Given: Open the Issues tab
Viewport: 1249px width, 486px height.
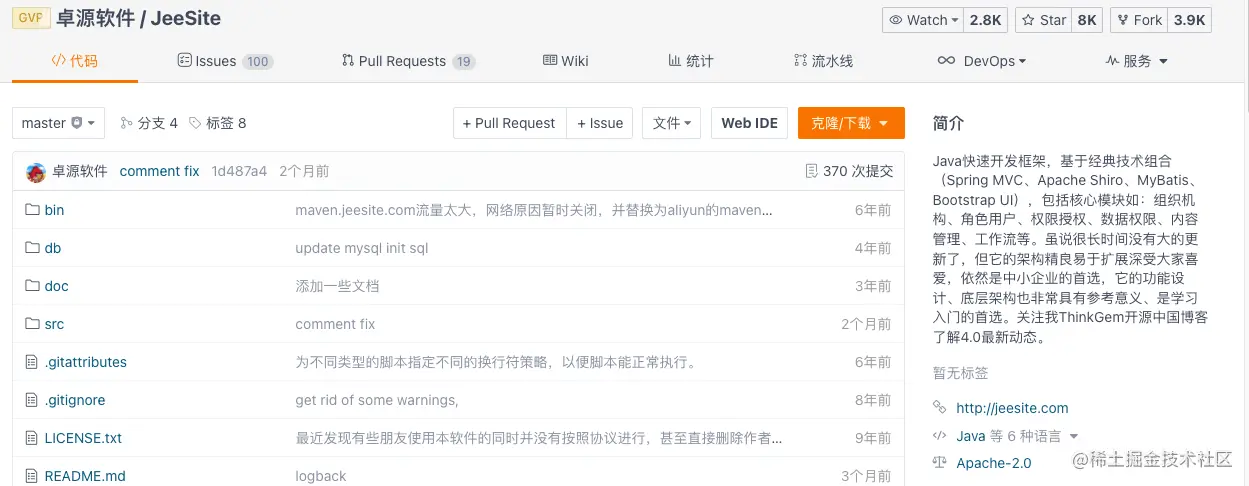Looking at the screenshot, I should 225,61.
